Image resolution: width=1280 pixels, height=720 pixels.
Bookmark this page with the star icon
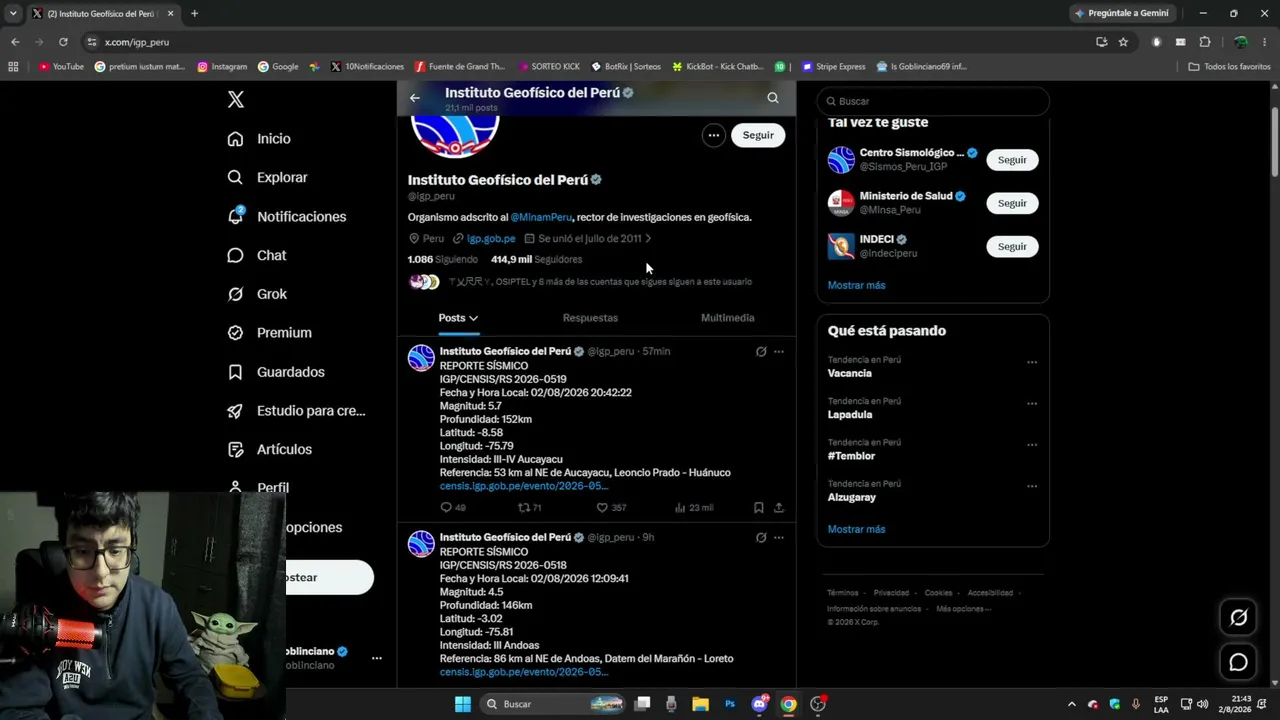1123,42
